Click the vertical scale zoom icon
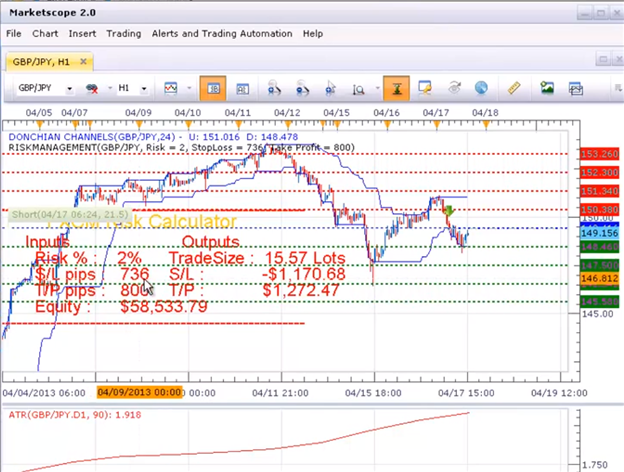 point(358,89)
